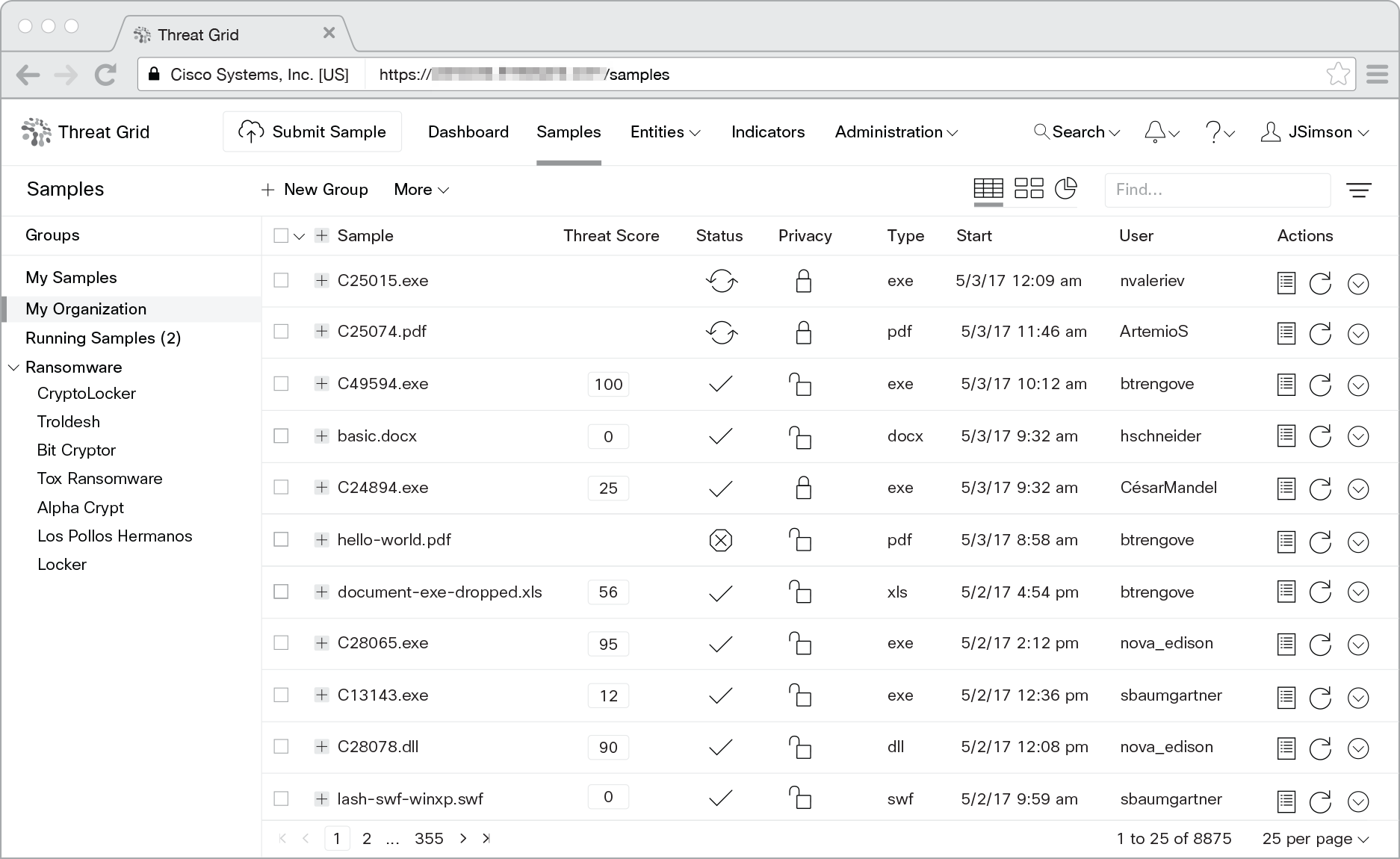Click the privacy lock icon for C24894.exe
1400x859 pixels.
point(803,488)
